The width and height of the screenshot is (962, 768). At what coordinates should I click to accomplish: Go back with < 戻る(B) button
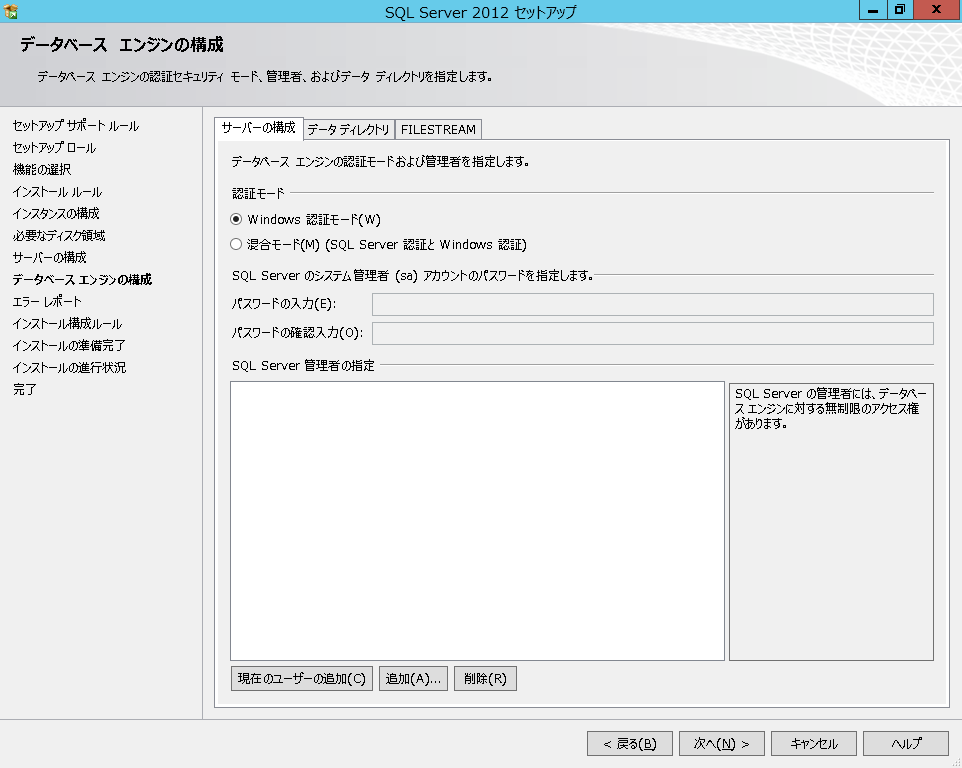(x=629, y=743)
